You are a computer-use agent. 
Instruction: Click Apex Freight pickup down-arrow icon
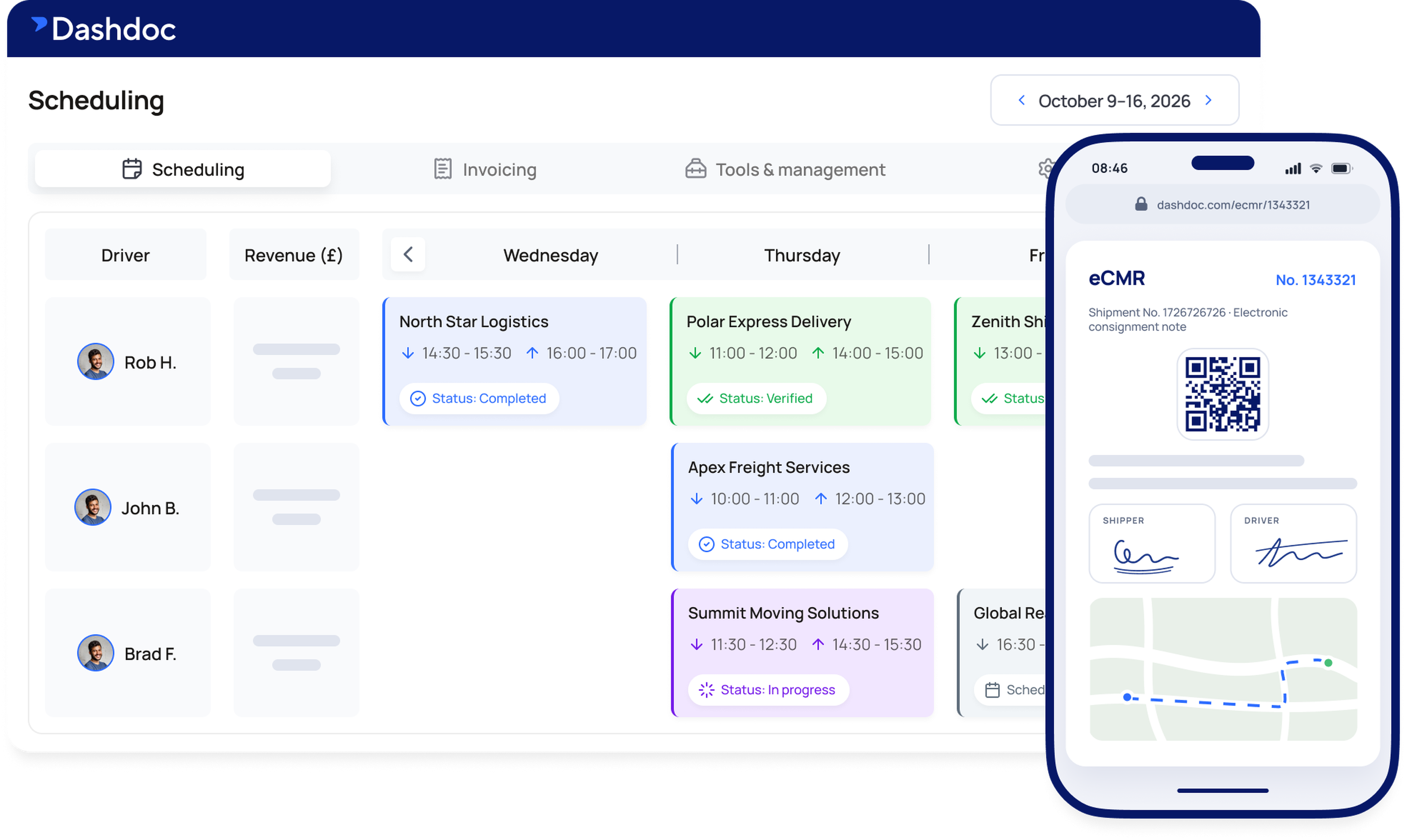(697, 499)
